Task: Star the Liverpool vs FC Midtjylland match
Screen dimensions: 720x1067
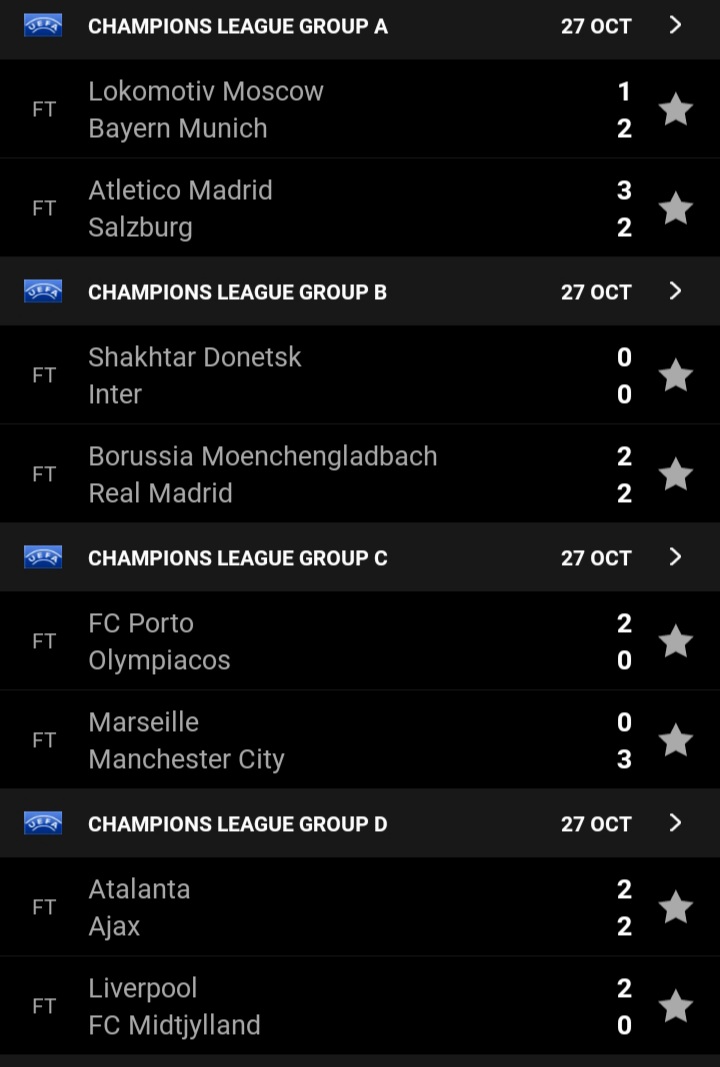Action: pos(675,1006)
